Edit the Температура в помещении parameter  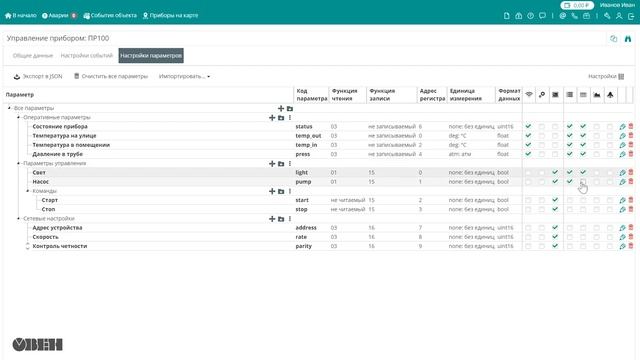point(622,145)
